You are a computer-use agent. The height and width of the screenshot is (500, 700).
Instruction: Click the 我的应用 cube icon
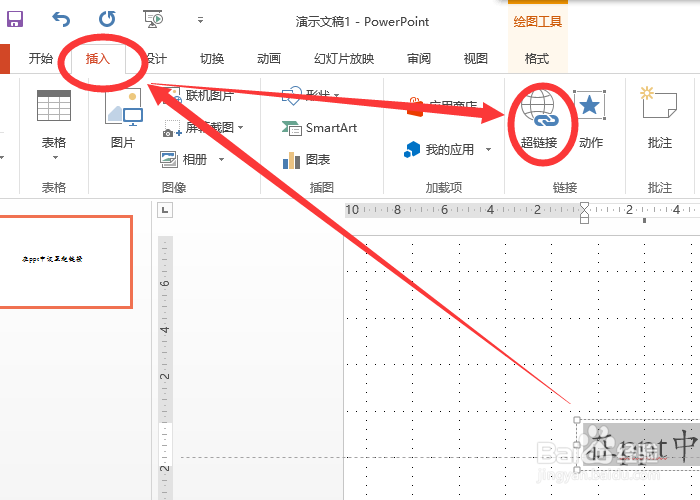pos(412,150)
